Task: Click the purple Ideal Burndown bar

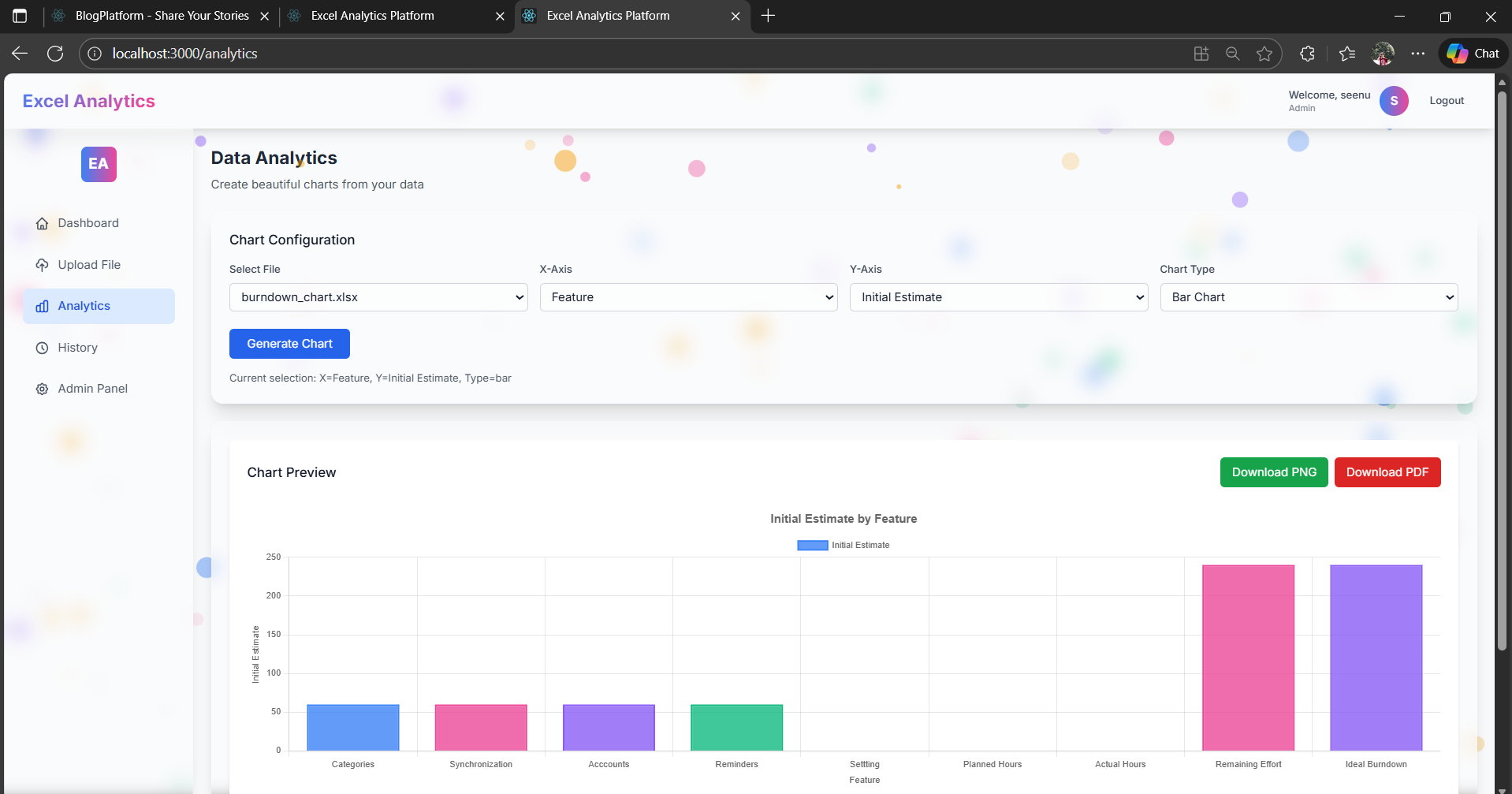Action: [x=1376, y=658]
